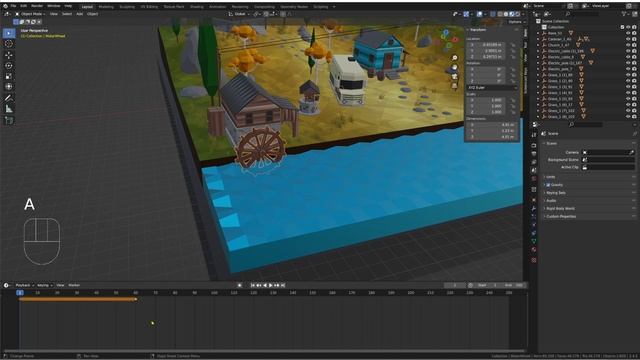Disable Collection in renders via camera icon
The image size is (640, 360).
point(634,27)
